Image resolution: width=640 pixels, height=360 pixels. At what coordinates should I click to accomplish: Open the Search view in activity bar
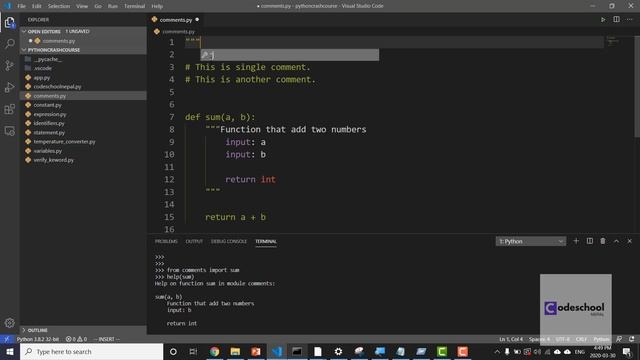[x=10, y=44]
